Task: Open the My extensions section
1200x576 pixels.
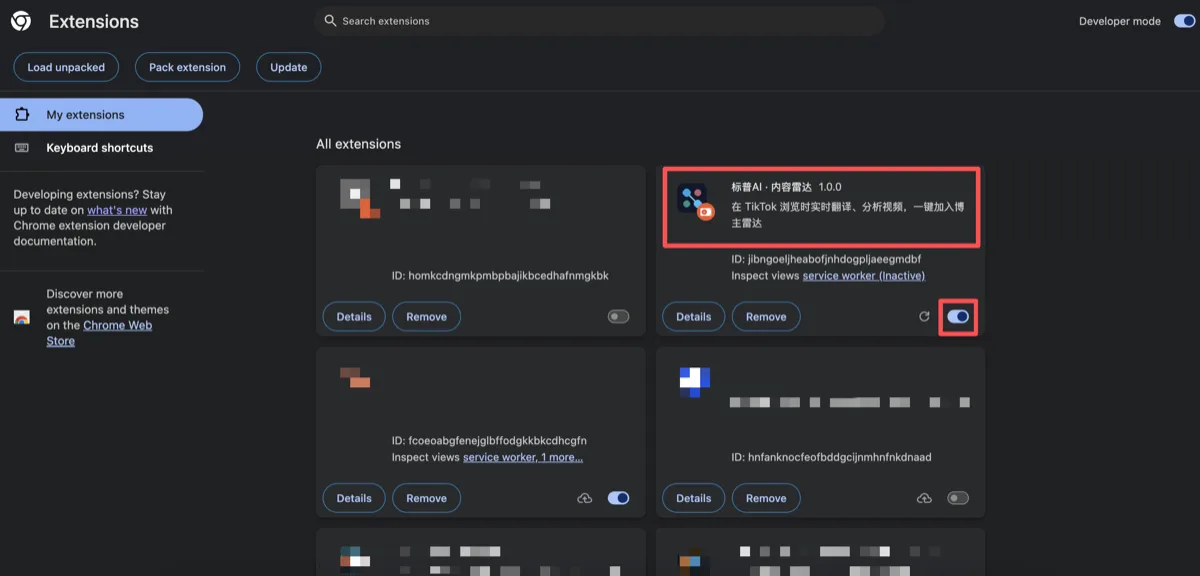Action: pyautogui.click(x=101, y=115)
